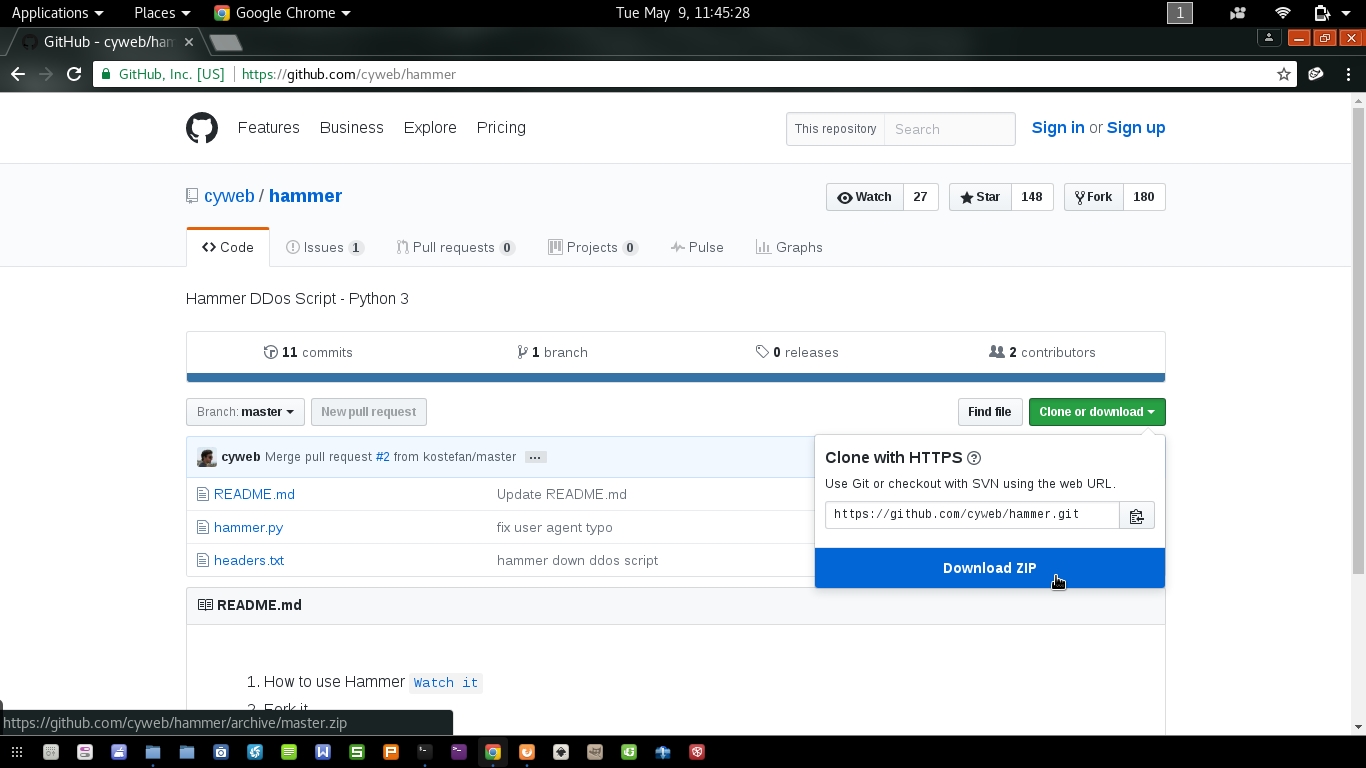Open the Pull requests tab

point(455,247)
